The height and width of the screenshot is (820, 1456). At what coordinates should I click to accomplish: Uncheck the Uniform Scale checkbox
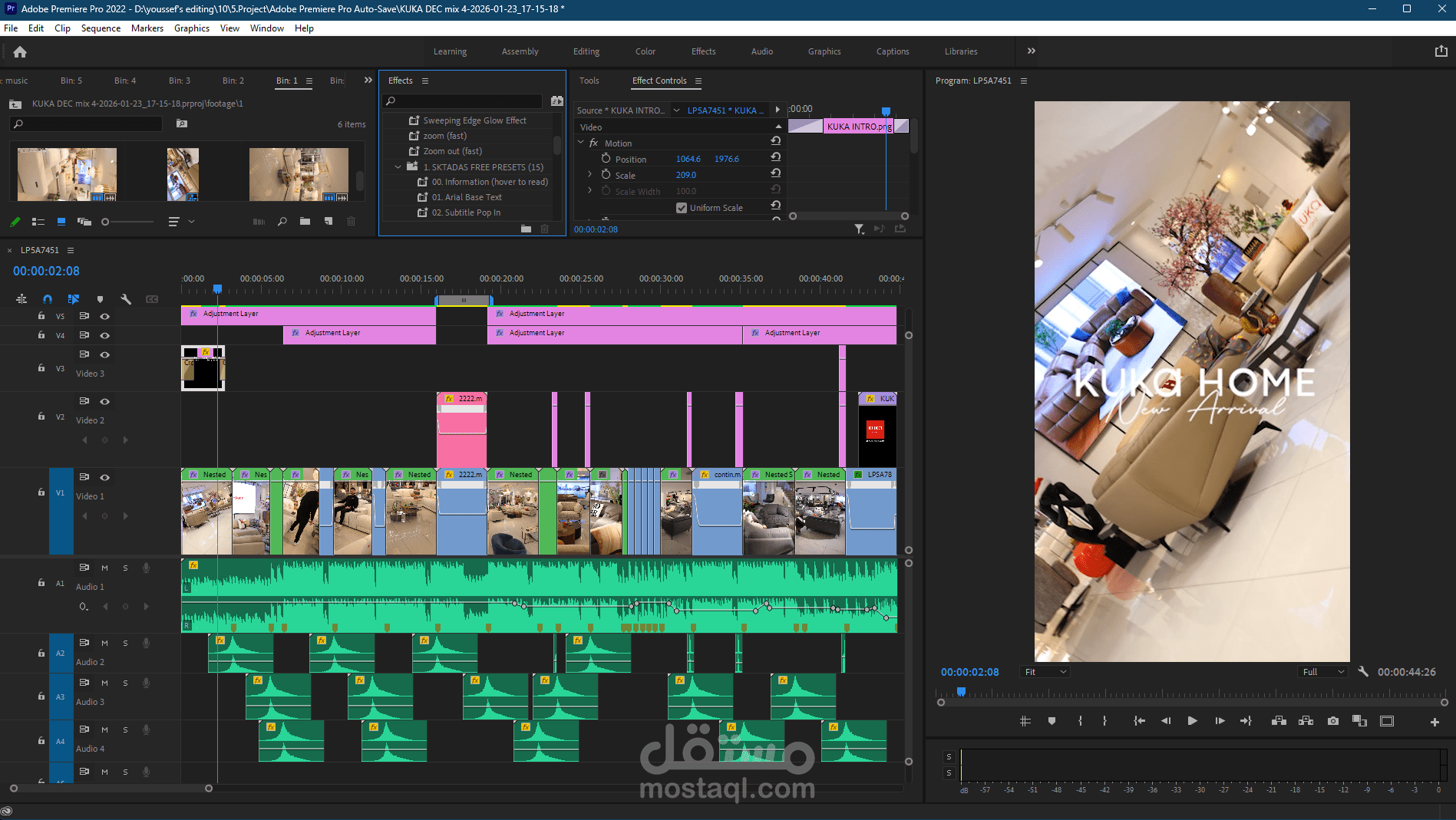[682, 208]
